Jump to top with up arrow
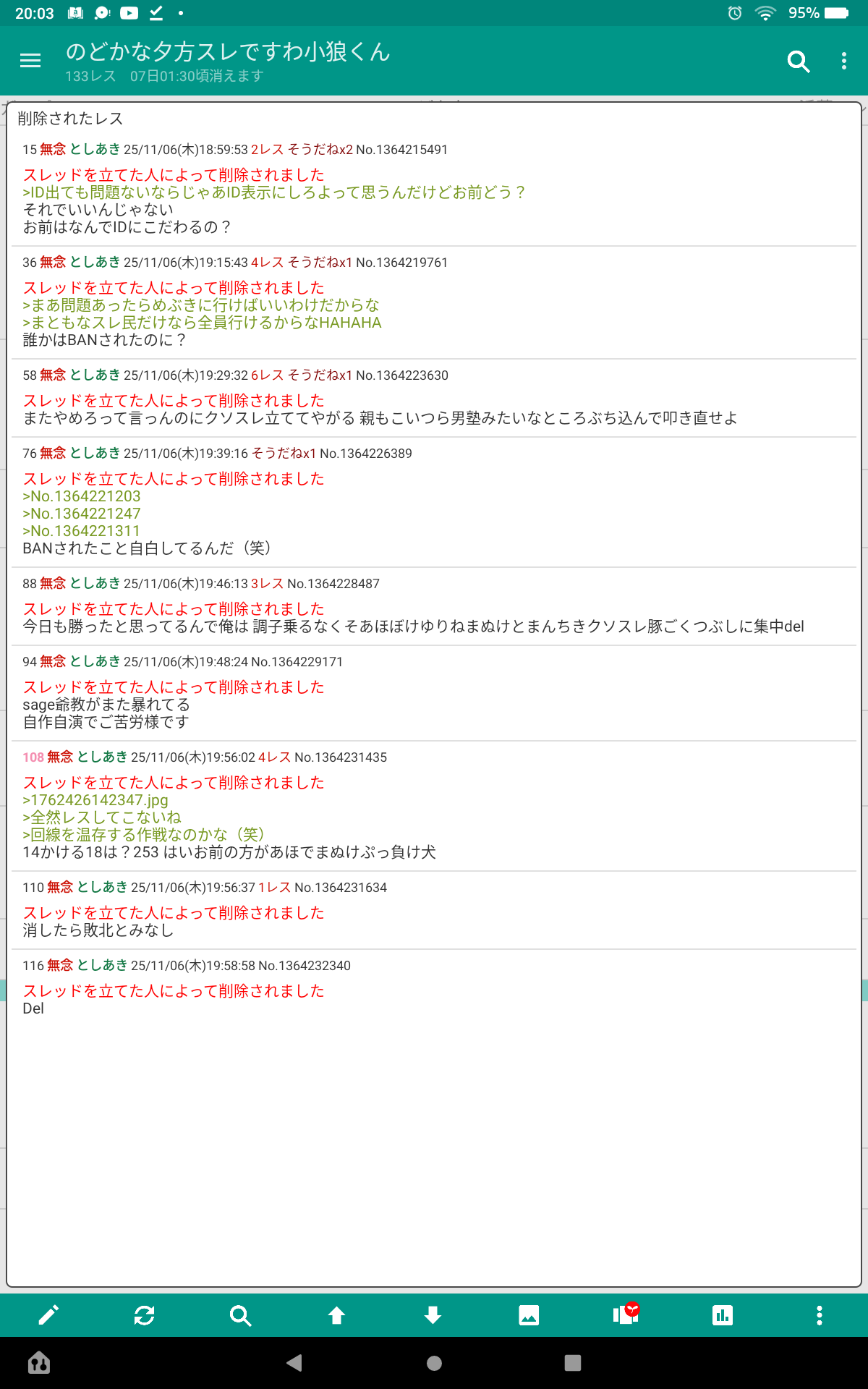This screenshot has height=1389, width=868. point(336,1315)
